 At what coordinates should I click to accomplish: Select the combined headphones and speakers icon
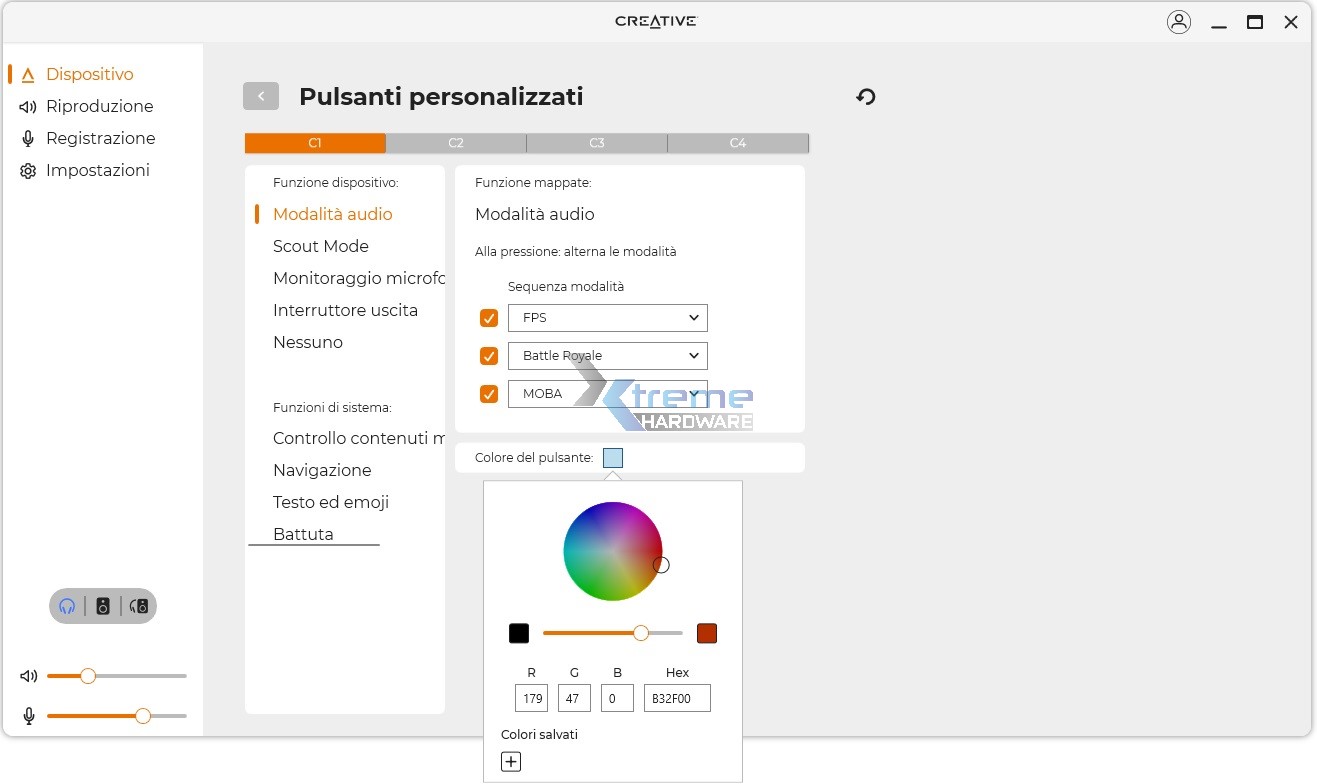pyautogui.click(x=139, y=605)
